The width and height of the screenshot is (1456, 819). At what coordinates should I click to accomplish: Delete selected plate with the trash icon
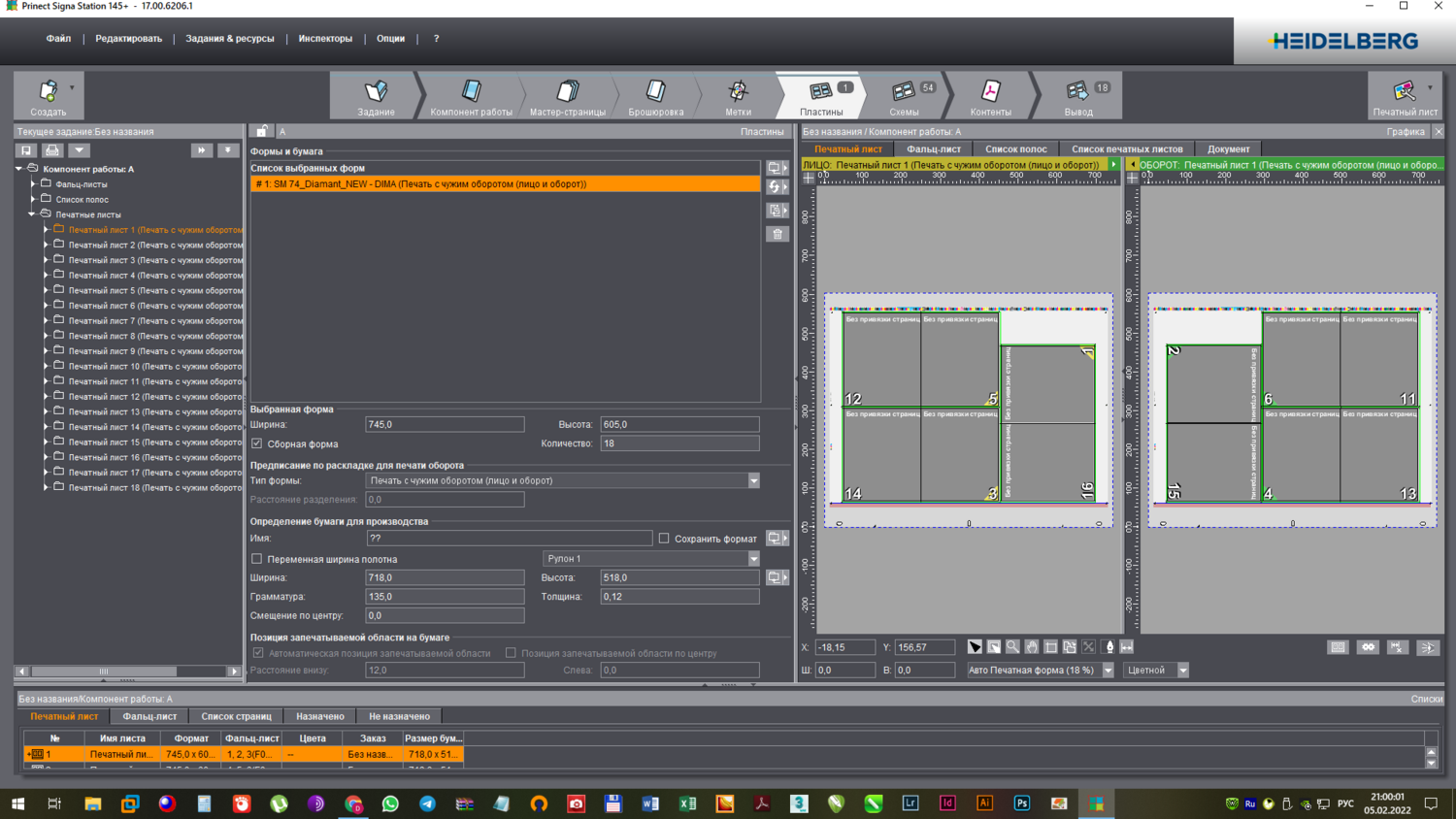point(777,234)
